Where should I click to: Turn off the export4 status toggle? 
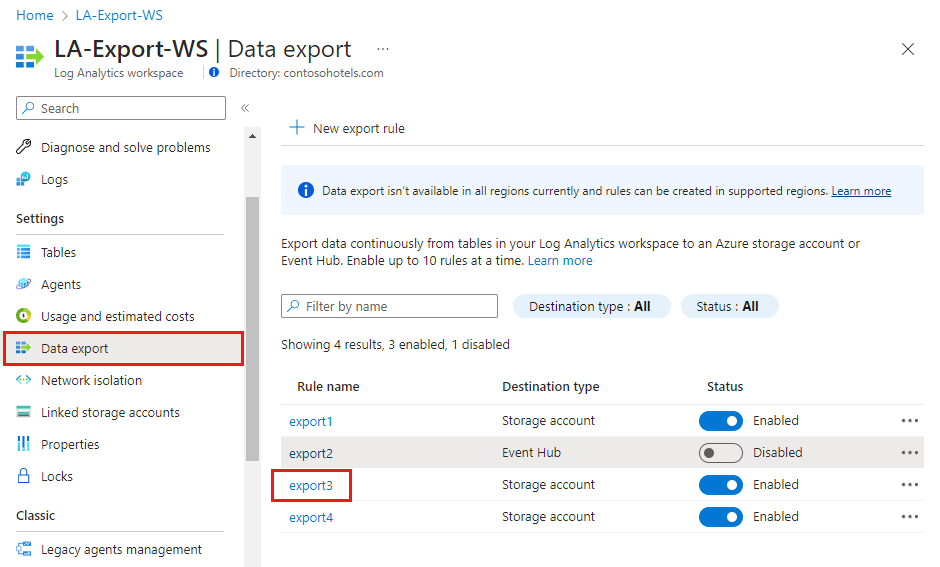coord(720,517)
